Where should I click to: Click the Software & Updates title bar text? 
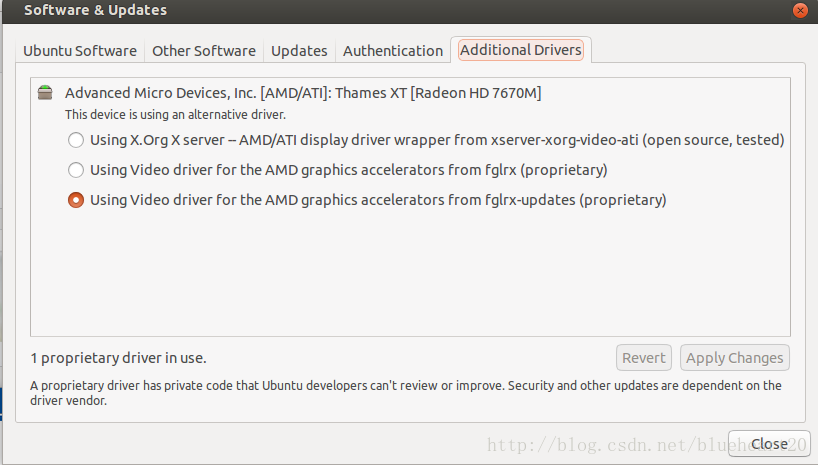(x=95, y=10)
